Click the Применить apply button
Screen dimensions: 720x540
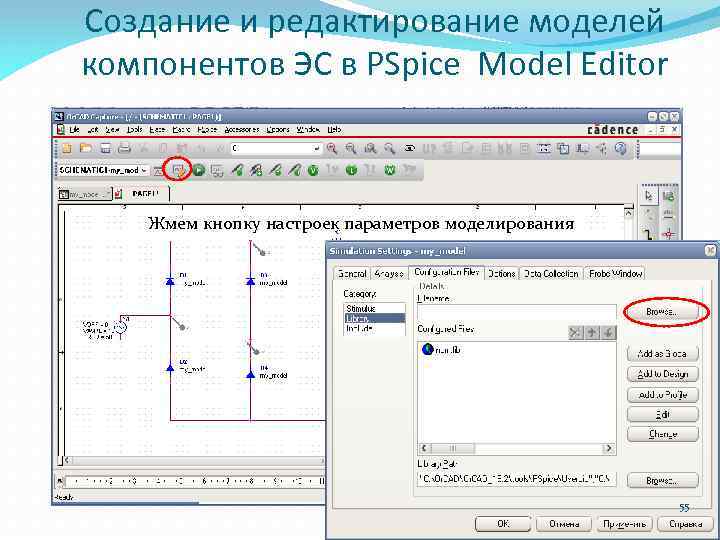(x=624, y=523)
